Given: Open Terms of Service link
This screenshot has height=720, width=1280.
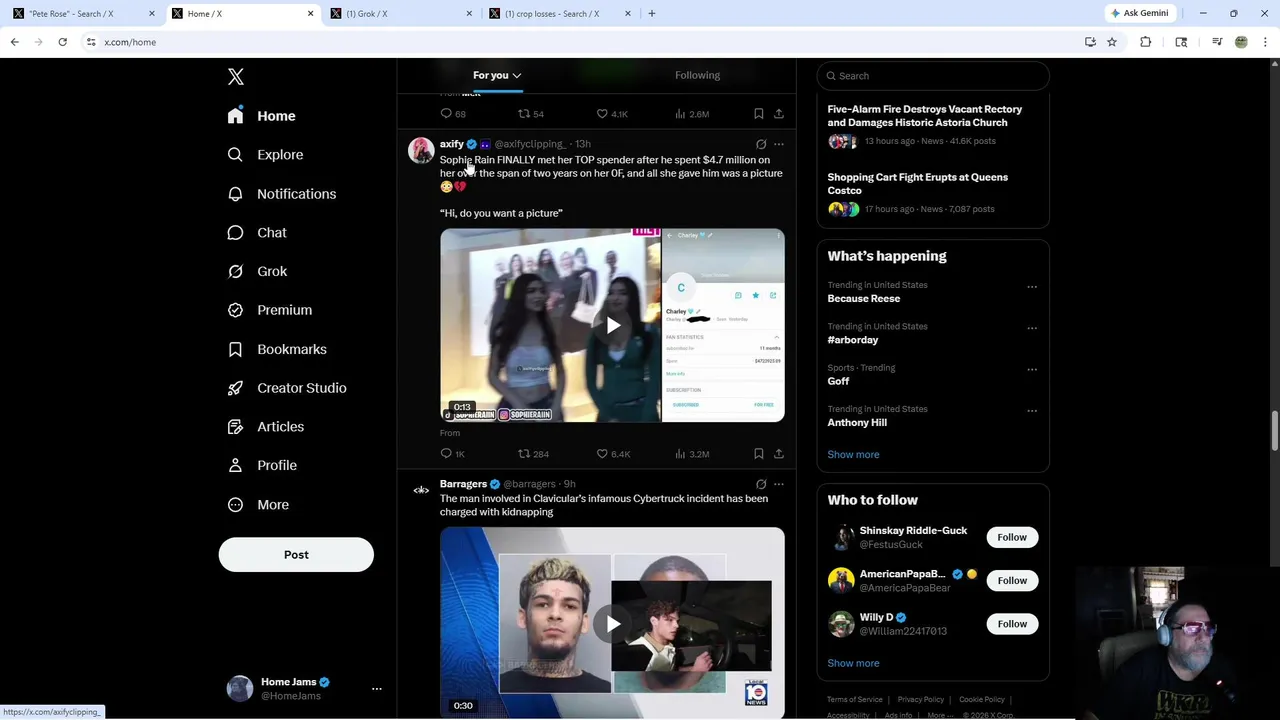Looking at the screenshot, I should (x=854, y=700).
